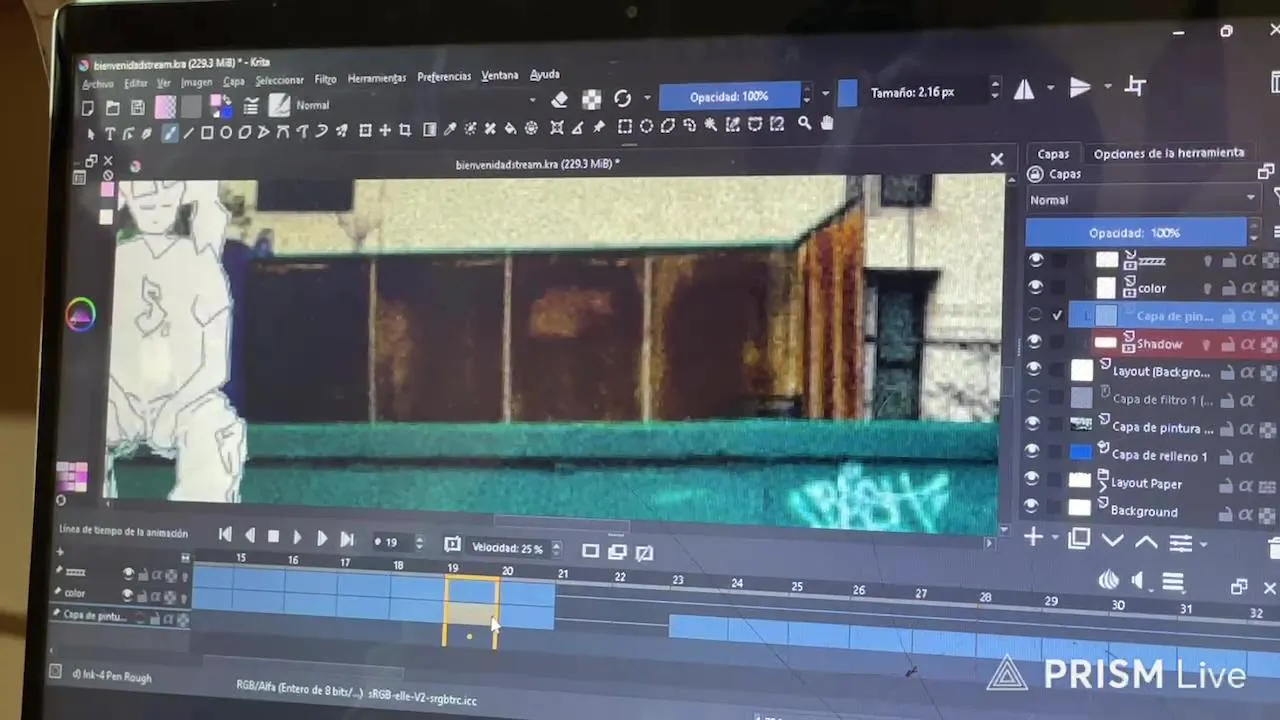Open brush preset chooser thumbnail
Viewport: 1280px width, 720px height.
tap(279, 105)
